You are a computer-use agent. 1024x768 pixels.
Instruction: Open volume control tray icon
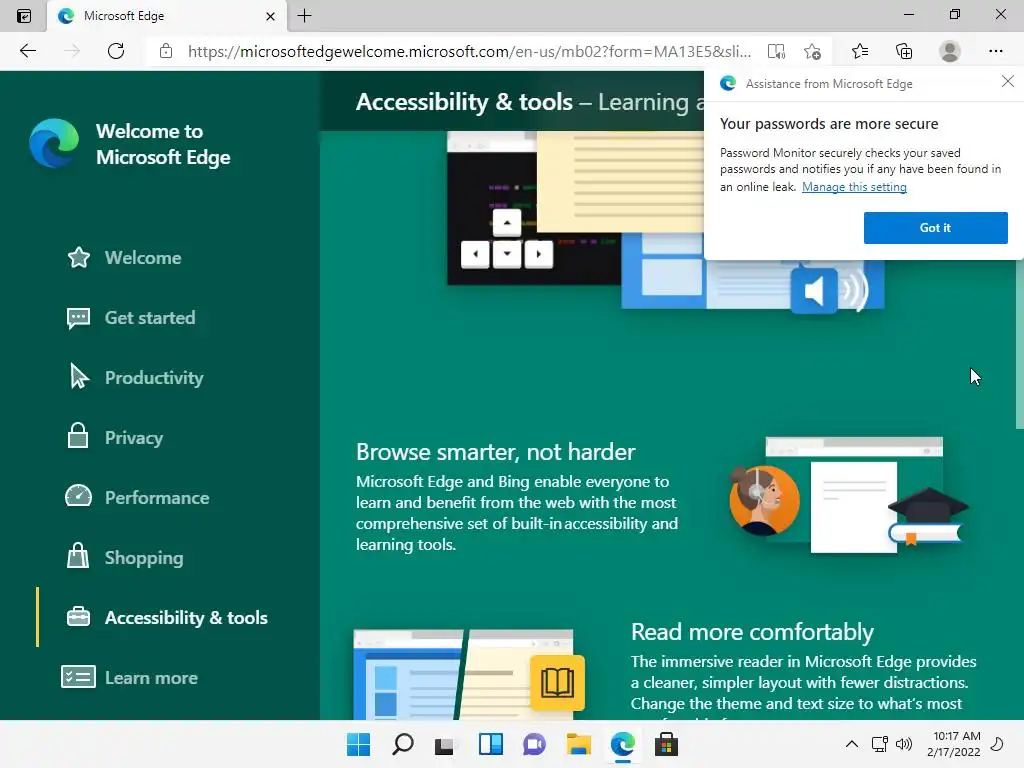click(904, 744)
